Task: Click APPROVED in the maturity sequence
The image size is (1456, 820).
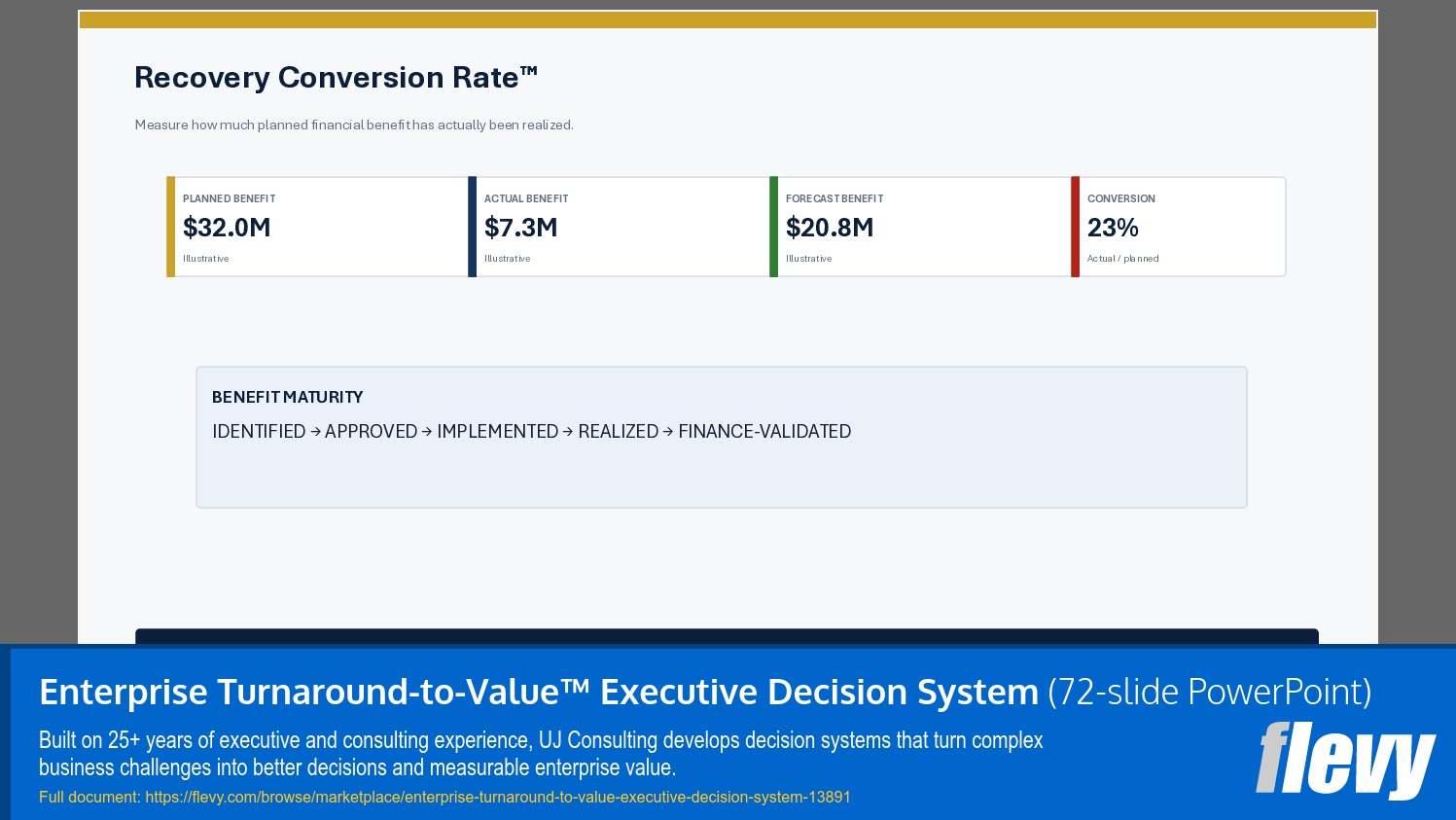Action: tap(371, 431)
